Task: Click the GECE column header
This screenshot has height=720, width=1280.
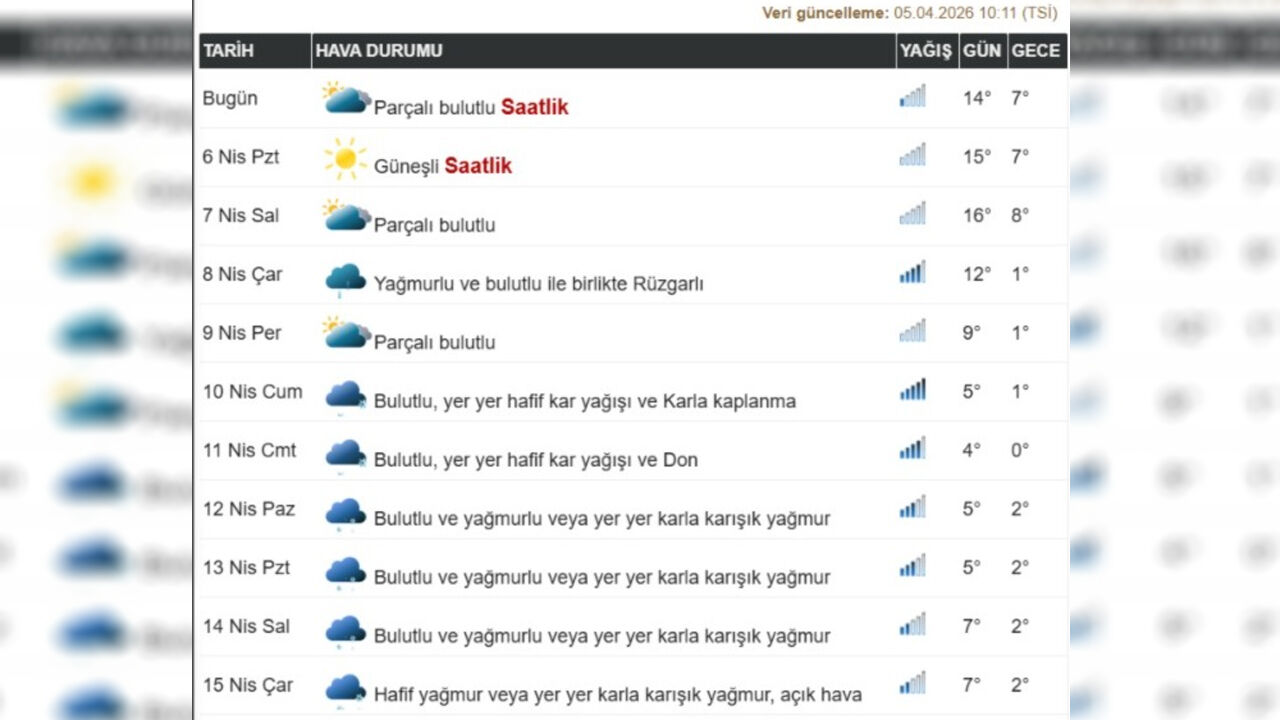Action: pos(1035,50)
